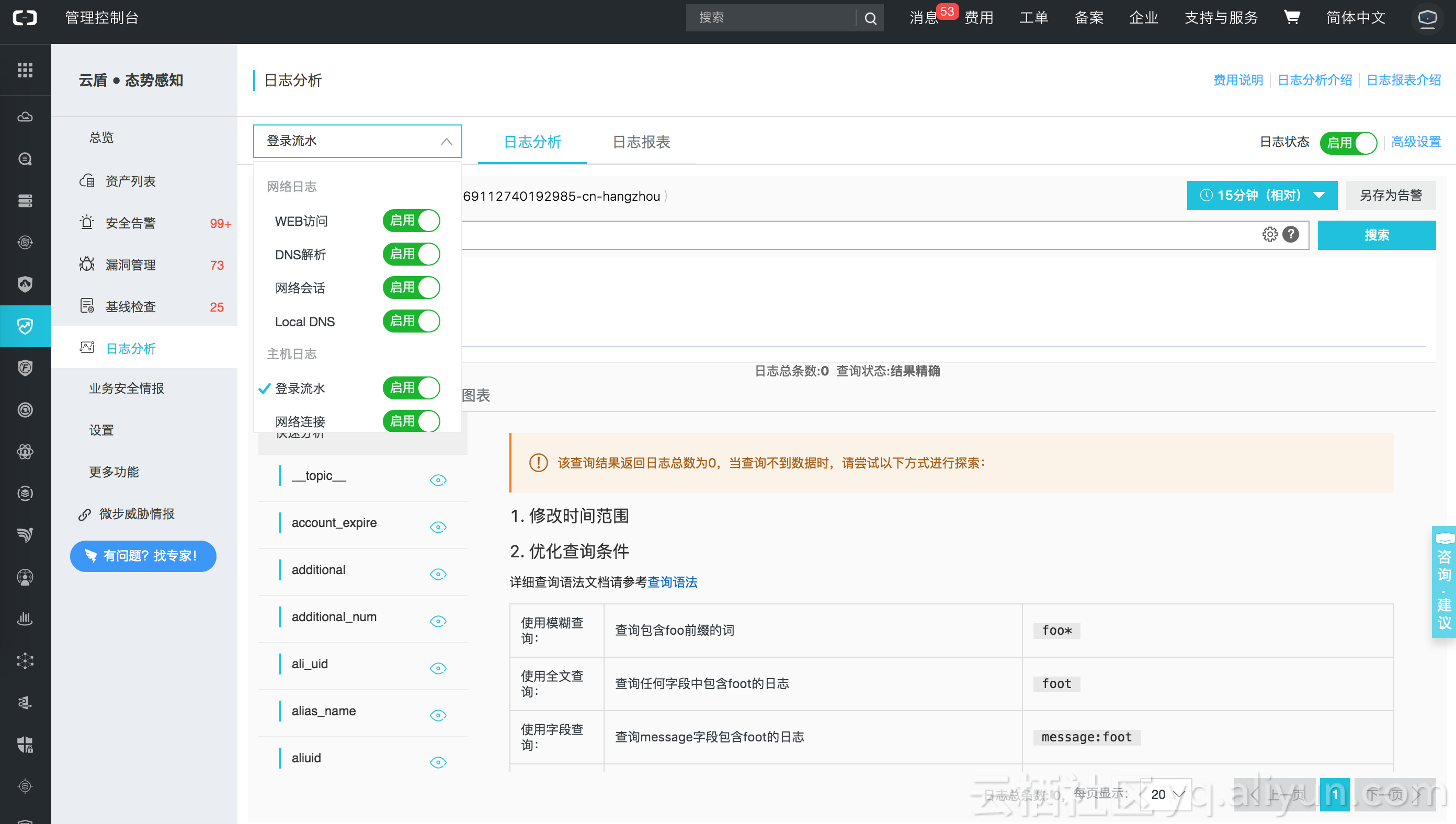Image resolution: width=1456 pixels, height=824 pixels.
Task: Click the query help question-mark icon
Action: click(x=1291, y=234)
